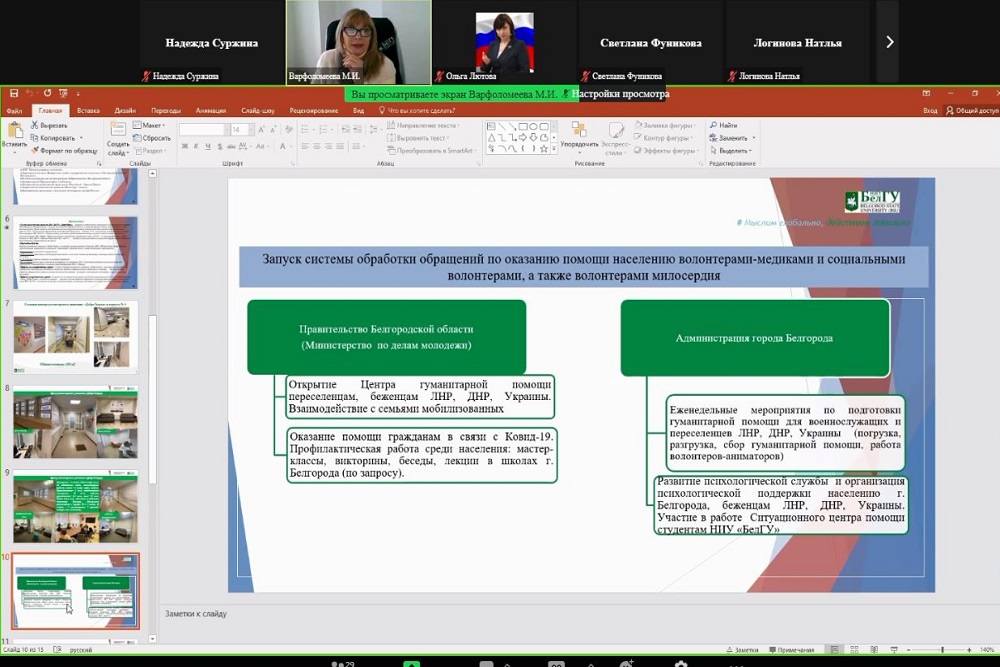Toggle italic К formatting button
1000x667 pixels.
196,148
